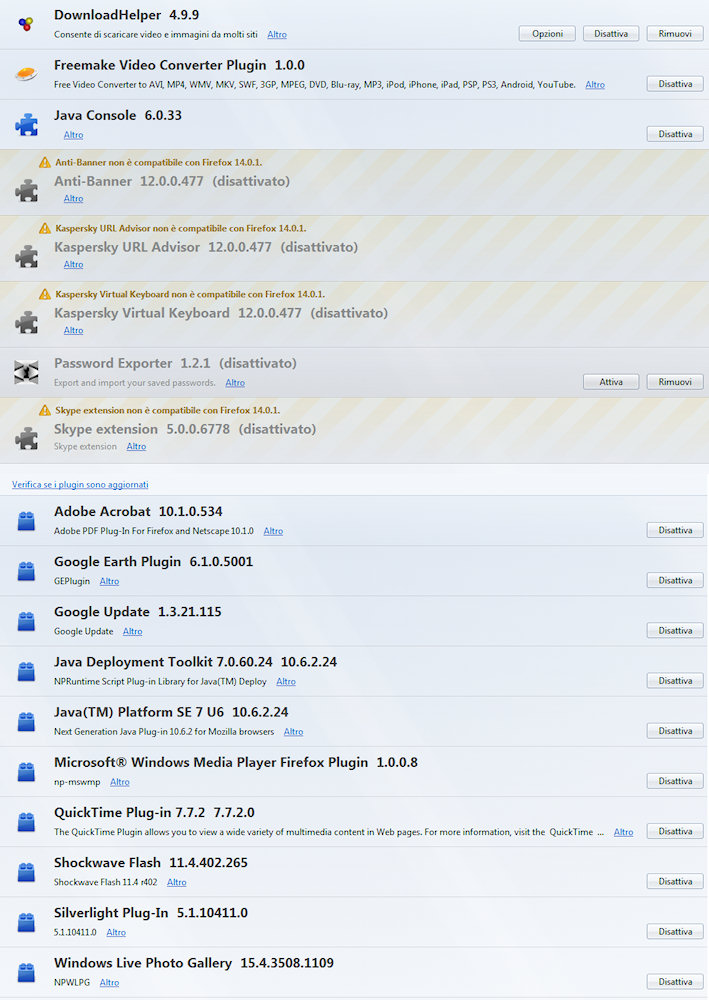
Task: Remove Password Exporter with Rimuovi button
Action: [x=675, y=382]
